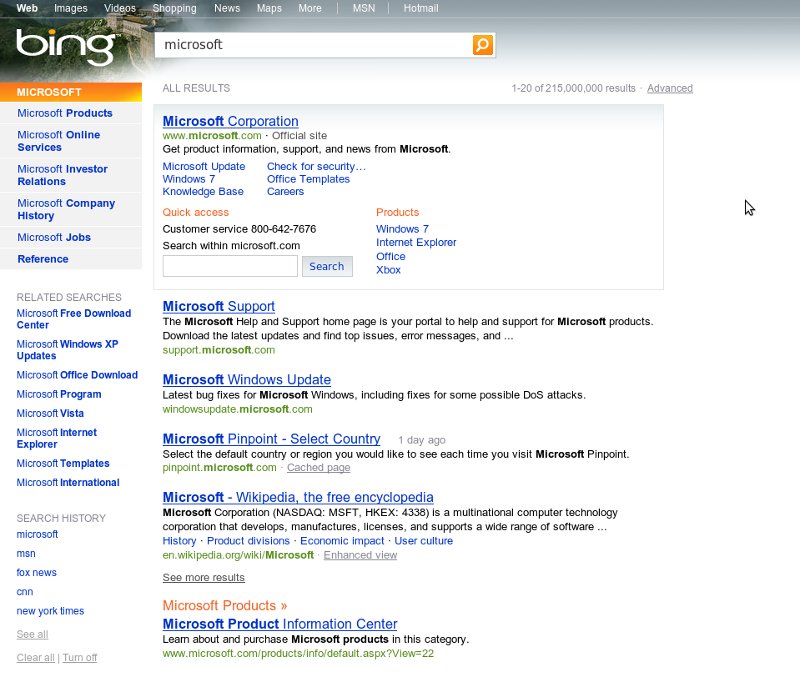Click the Bing logo
Image resolution: width=800 pixels, height=677 pixels.
tap(66, 47)
